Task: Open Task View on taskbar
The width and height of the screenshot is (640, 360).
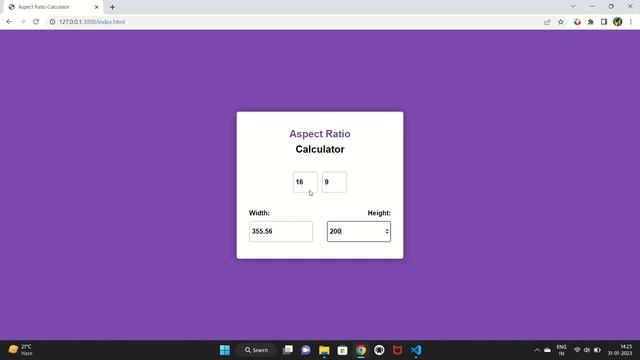Action: [288, 350]
